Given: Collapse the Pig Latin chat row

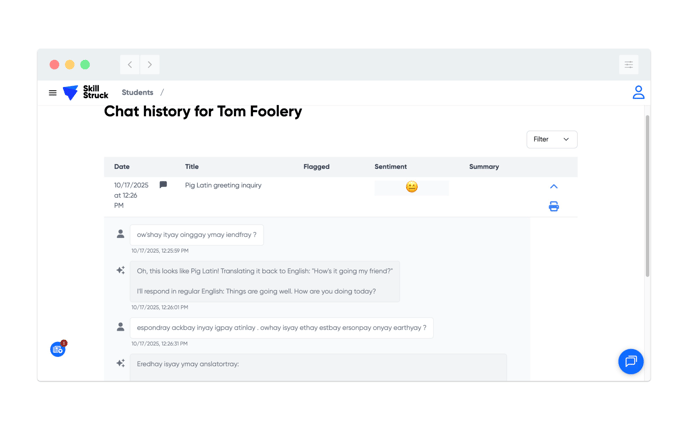Looking at the screenshot, I should pyautogui.click(x=554, y=186).
